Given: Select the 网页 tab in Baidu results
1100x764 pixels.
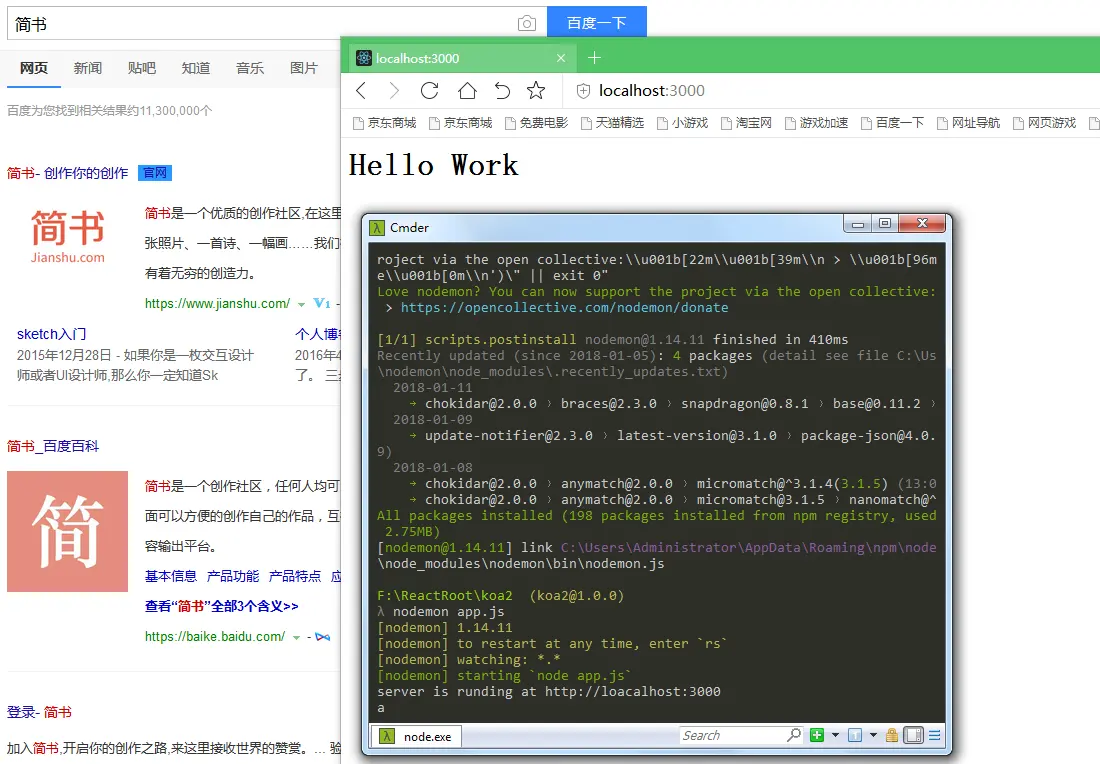Looking at the screenshot, I should (34, 68).
